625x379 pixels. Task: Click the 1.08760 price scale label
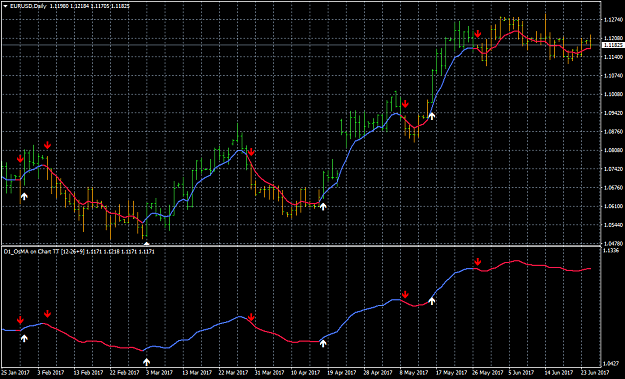613,132
